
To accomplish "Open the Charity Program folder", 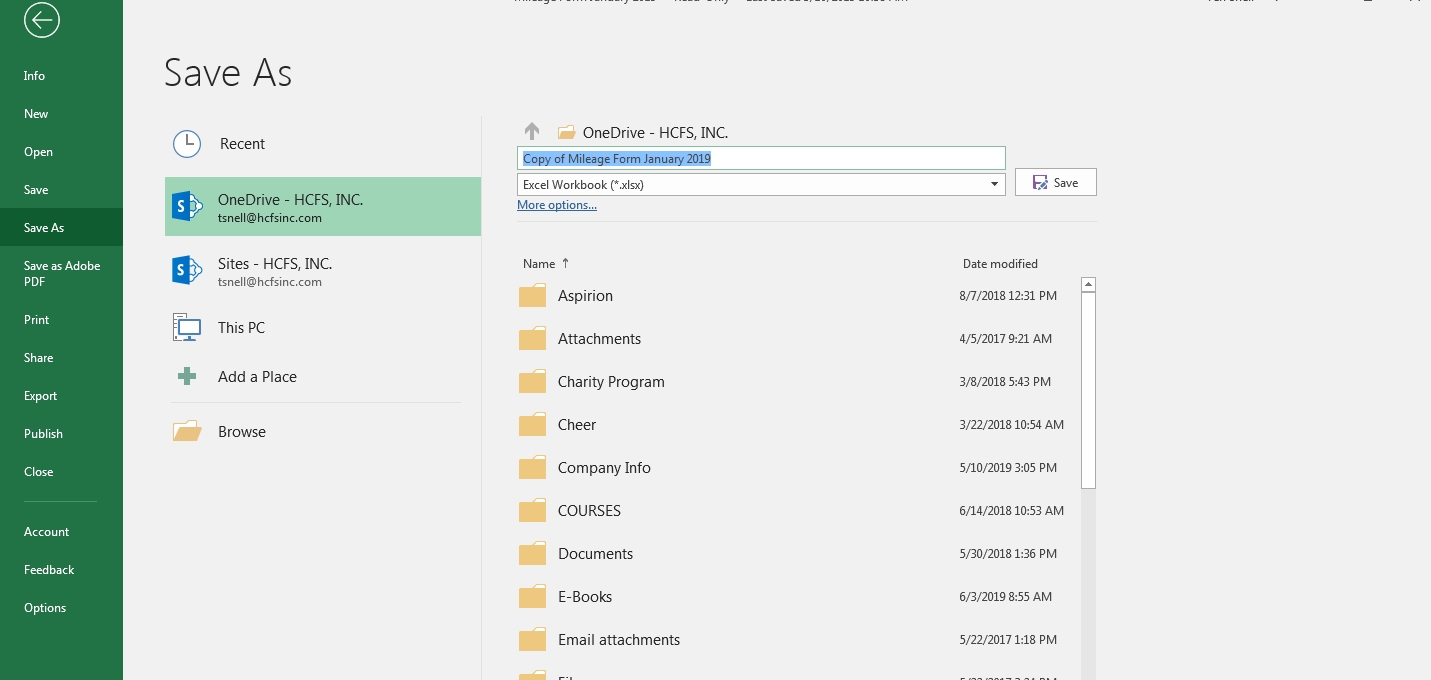I will pos(610,382).
